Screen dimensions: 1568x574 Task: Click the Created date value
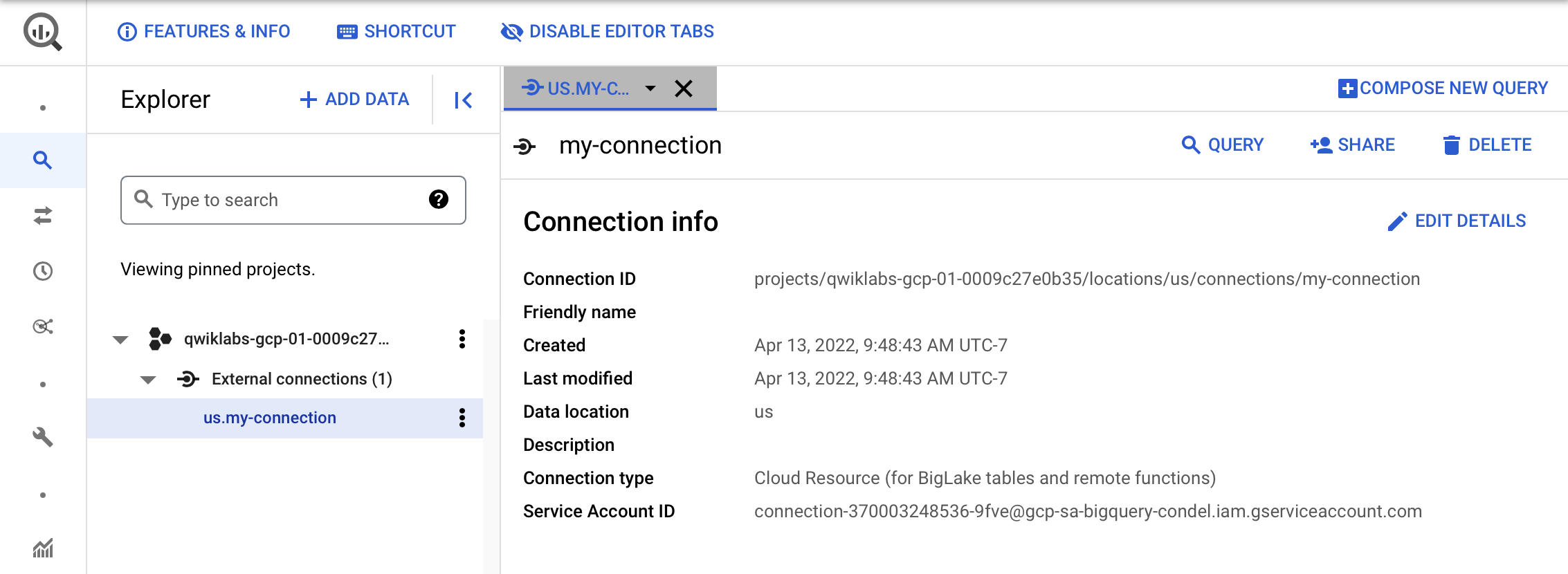pos(881,346)
